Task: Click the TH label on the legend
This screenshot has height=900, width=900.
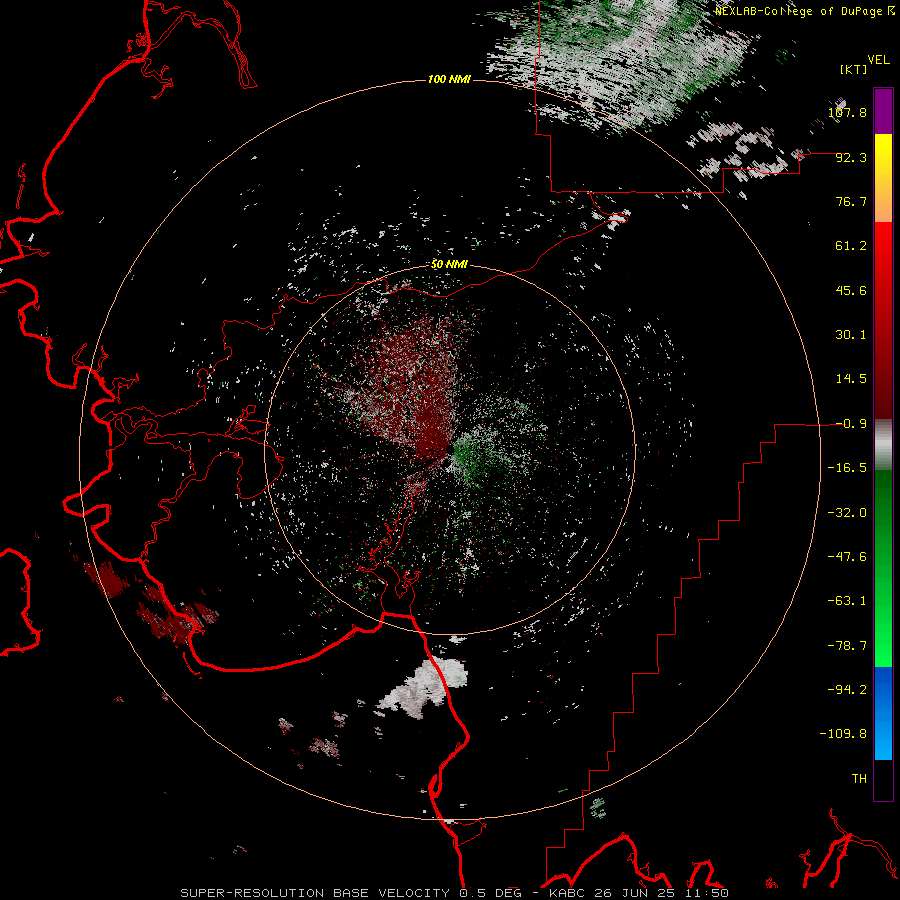Action: tap(859, 779)
